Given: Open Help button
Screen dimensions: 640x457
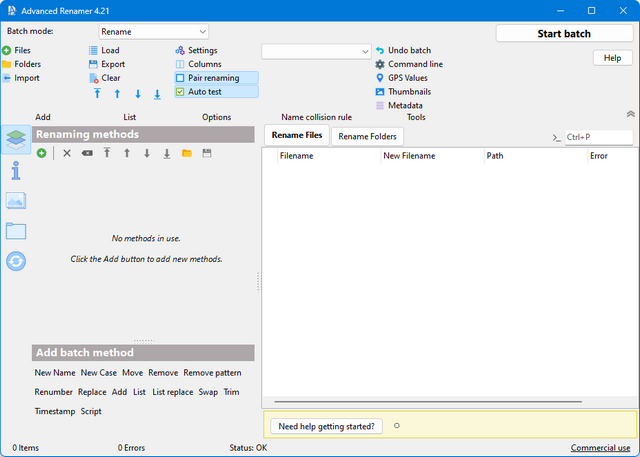Looking at the screenshot, I should pyautogui.click(x=612, y=58).
